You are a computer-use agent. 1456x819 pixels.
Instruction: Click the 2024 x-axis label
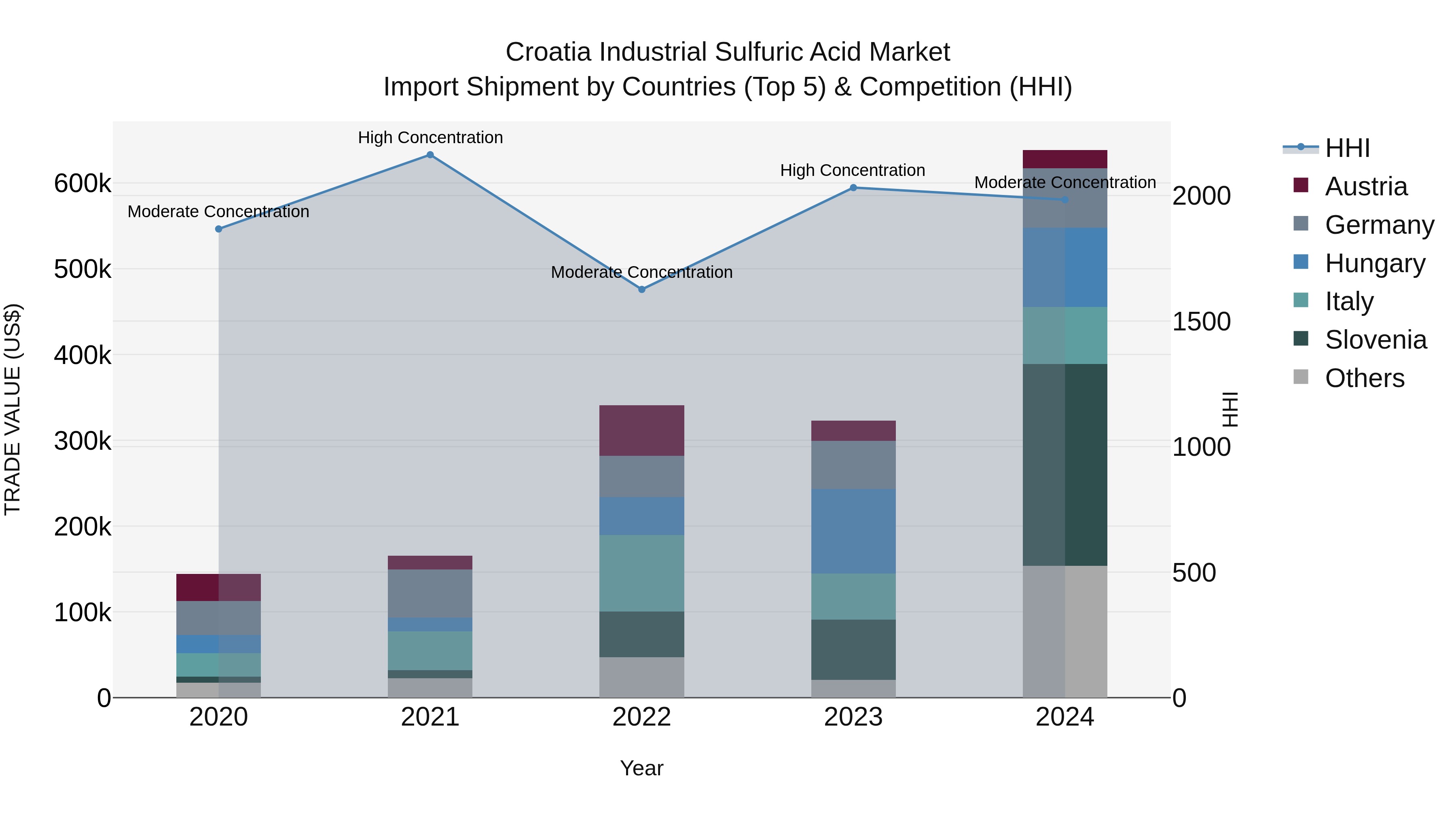pos(1065,717)
